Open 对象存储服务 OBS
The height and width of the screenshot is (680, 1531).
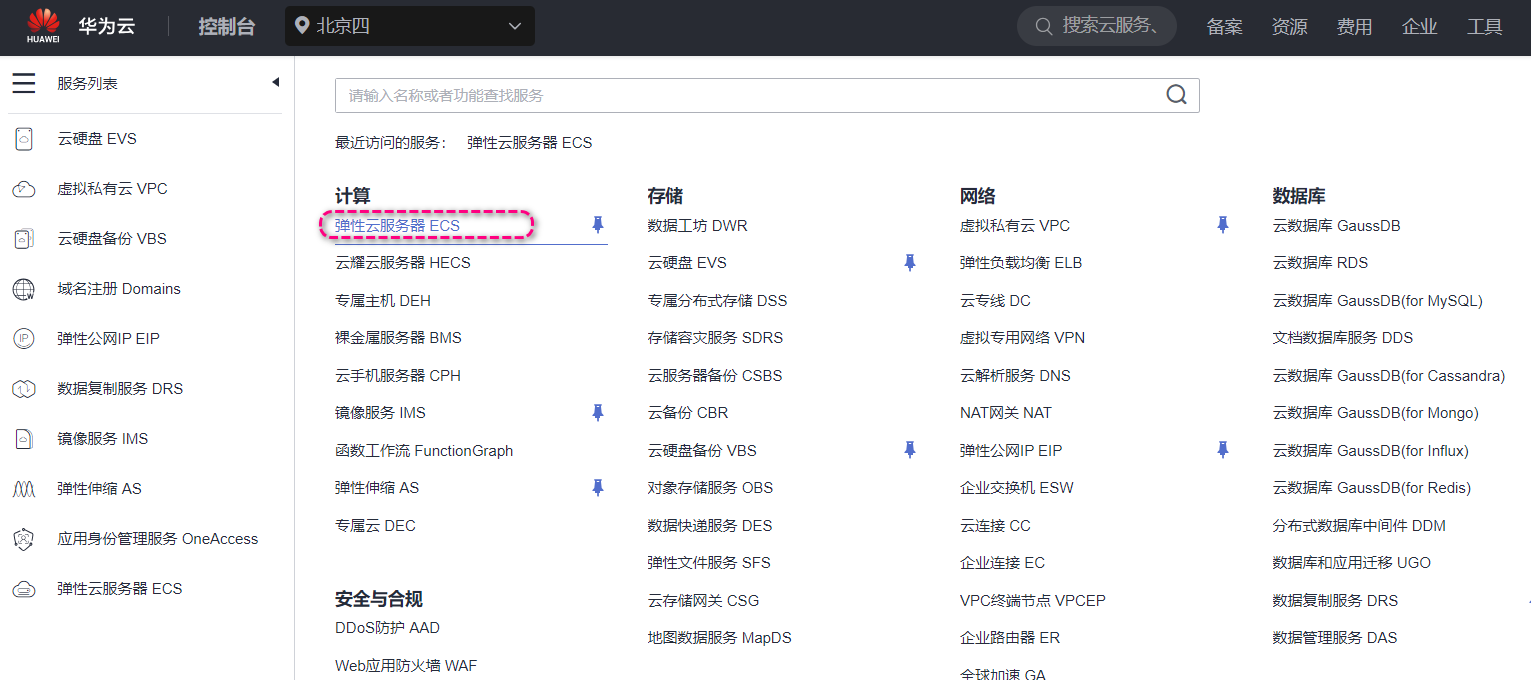pyautogui.click(x=710, y=488)
